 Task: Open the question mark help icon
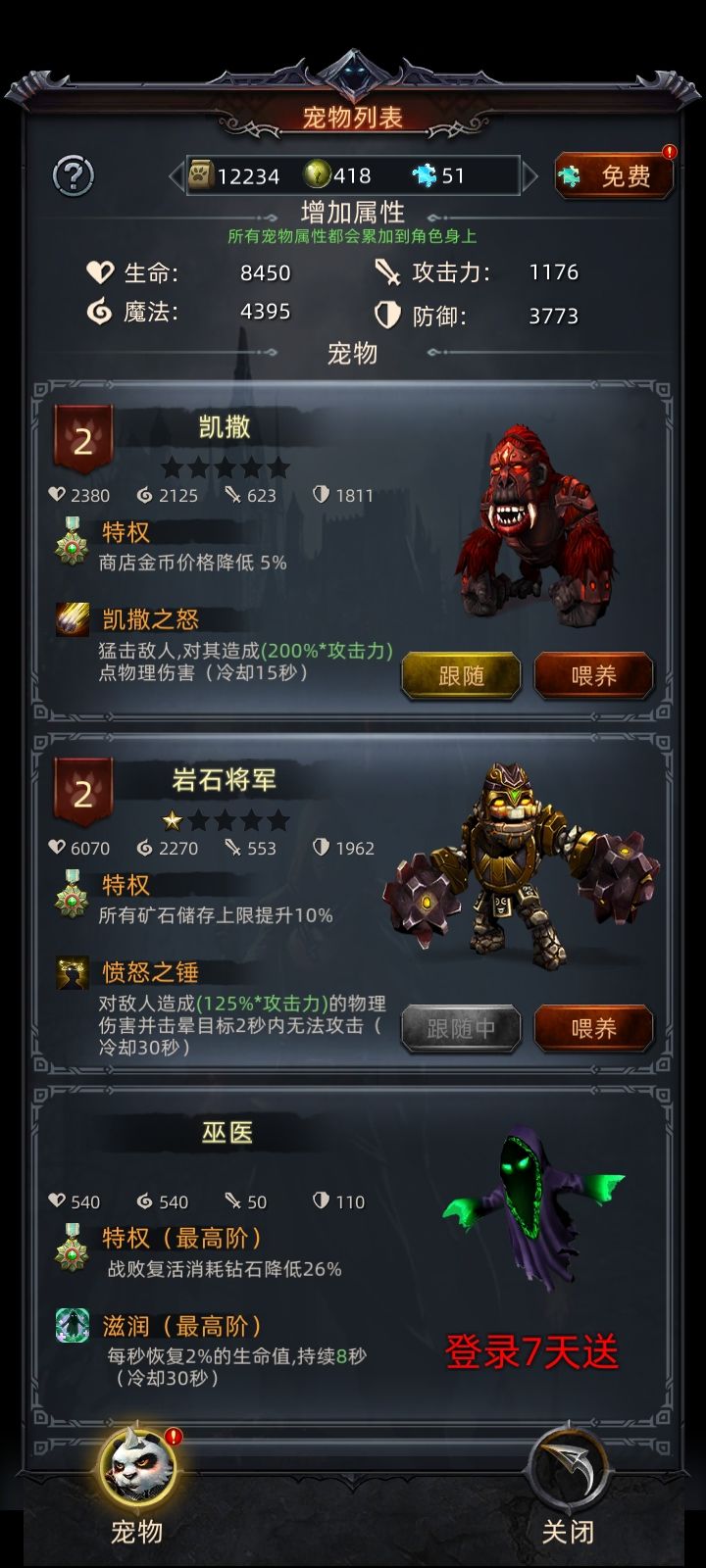[x=73, y=176]
